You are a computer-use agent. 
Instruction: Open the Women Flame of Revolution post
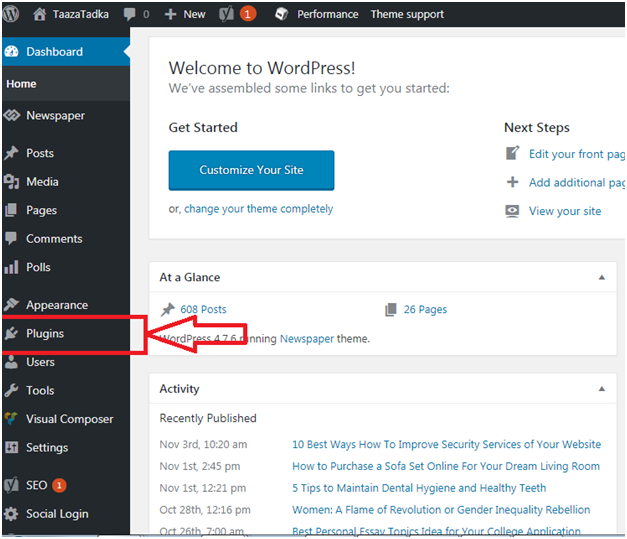[441, 510]
